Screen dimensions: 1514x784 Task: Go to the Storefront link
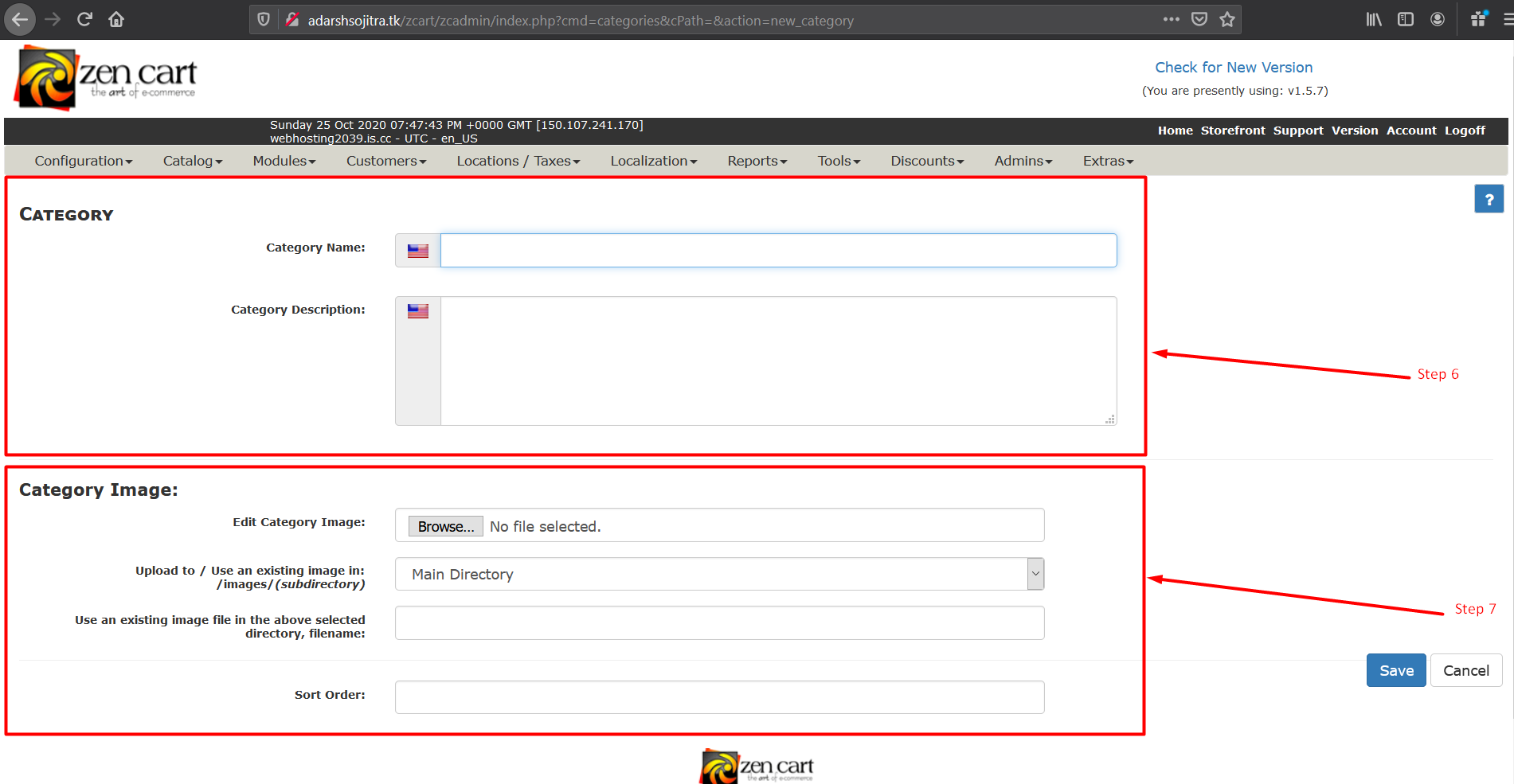[1233, 131]
